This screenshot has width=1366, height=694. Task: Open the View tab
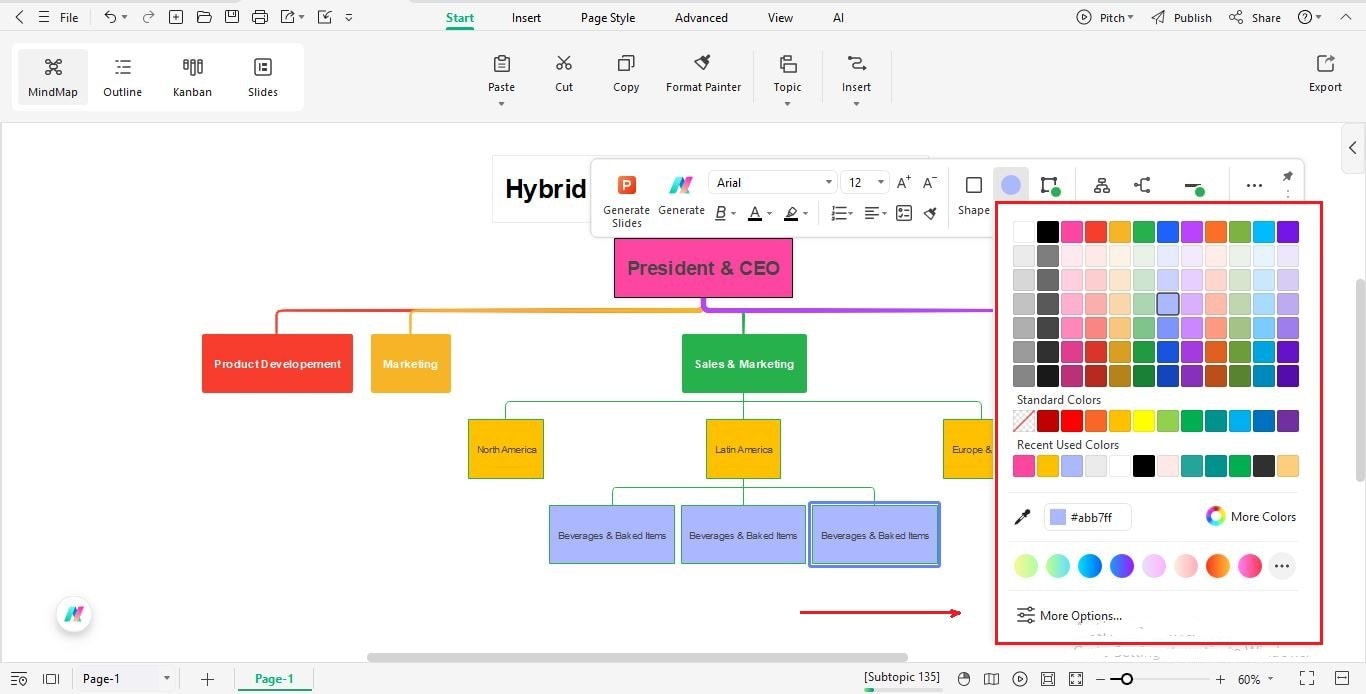point(780,18)
